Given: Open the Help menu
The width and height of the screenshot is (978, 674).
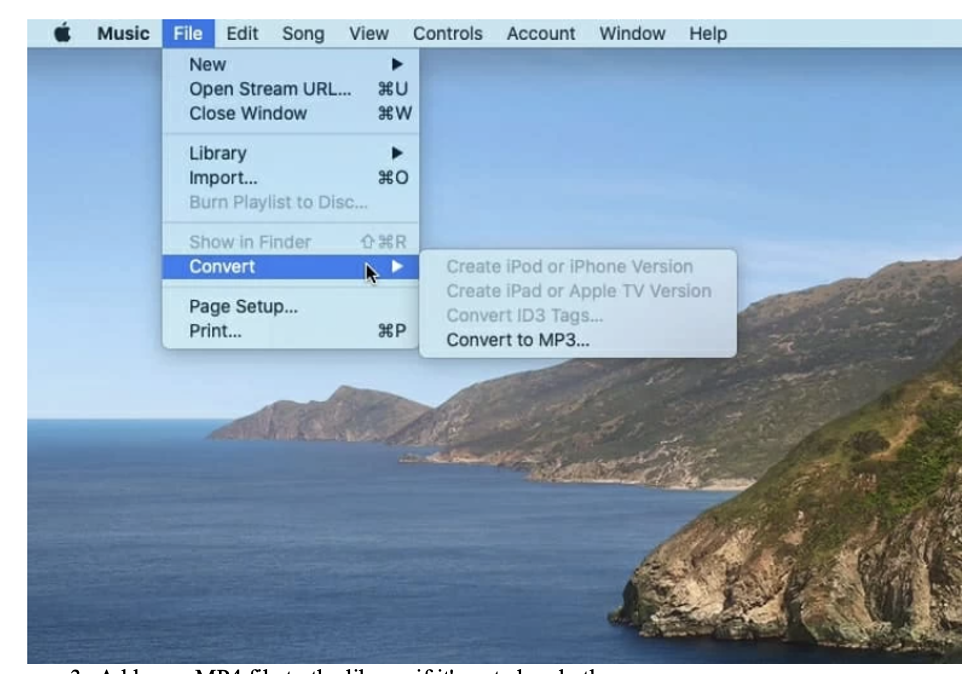Looking at the screenshot, I should tap(707, 34).
